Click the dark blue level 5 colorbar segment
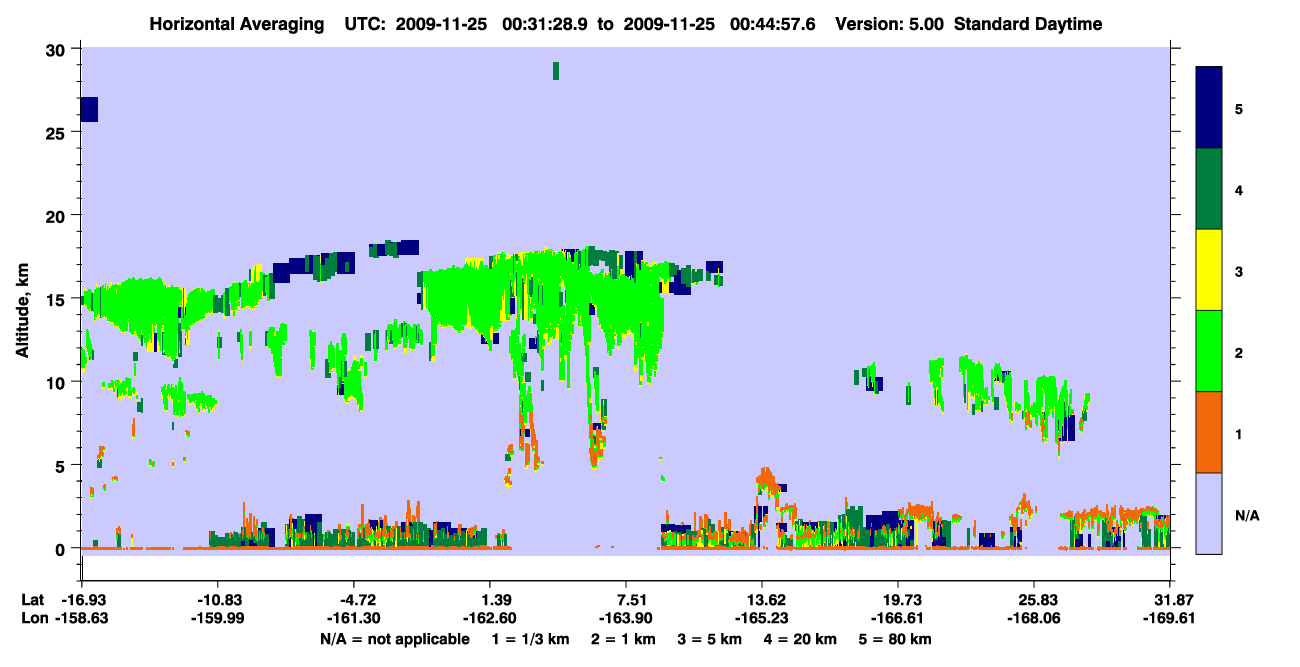This screenshot has height=667, width=1300. (1209, 108)
